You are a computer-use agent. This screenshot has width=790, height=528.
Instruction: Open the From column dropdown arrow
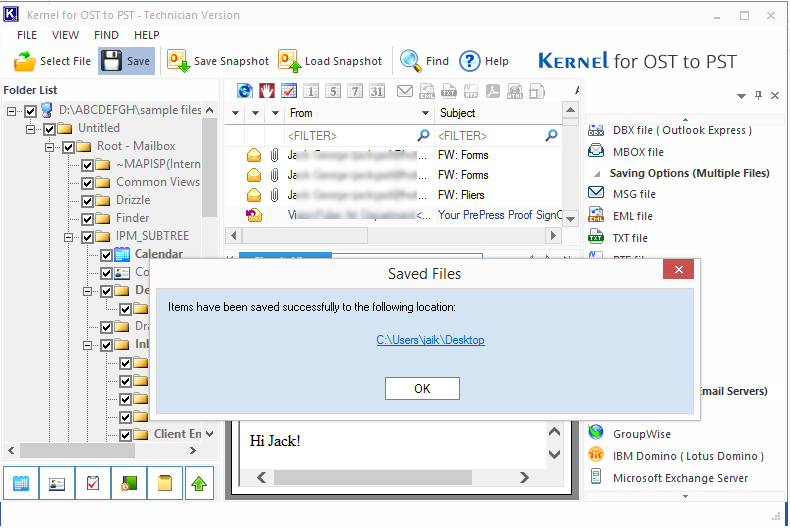(x=425, y=113)
